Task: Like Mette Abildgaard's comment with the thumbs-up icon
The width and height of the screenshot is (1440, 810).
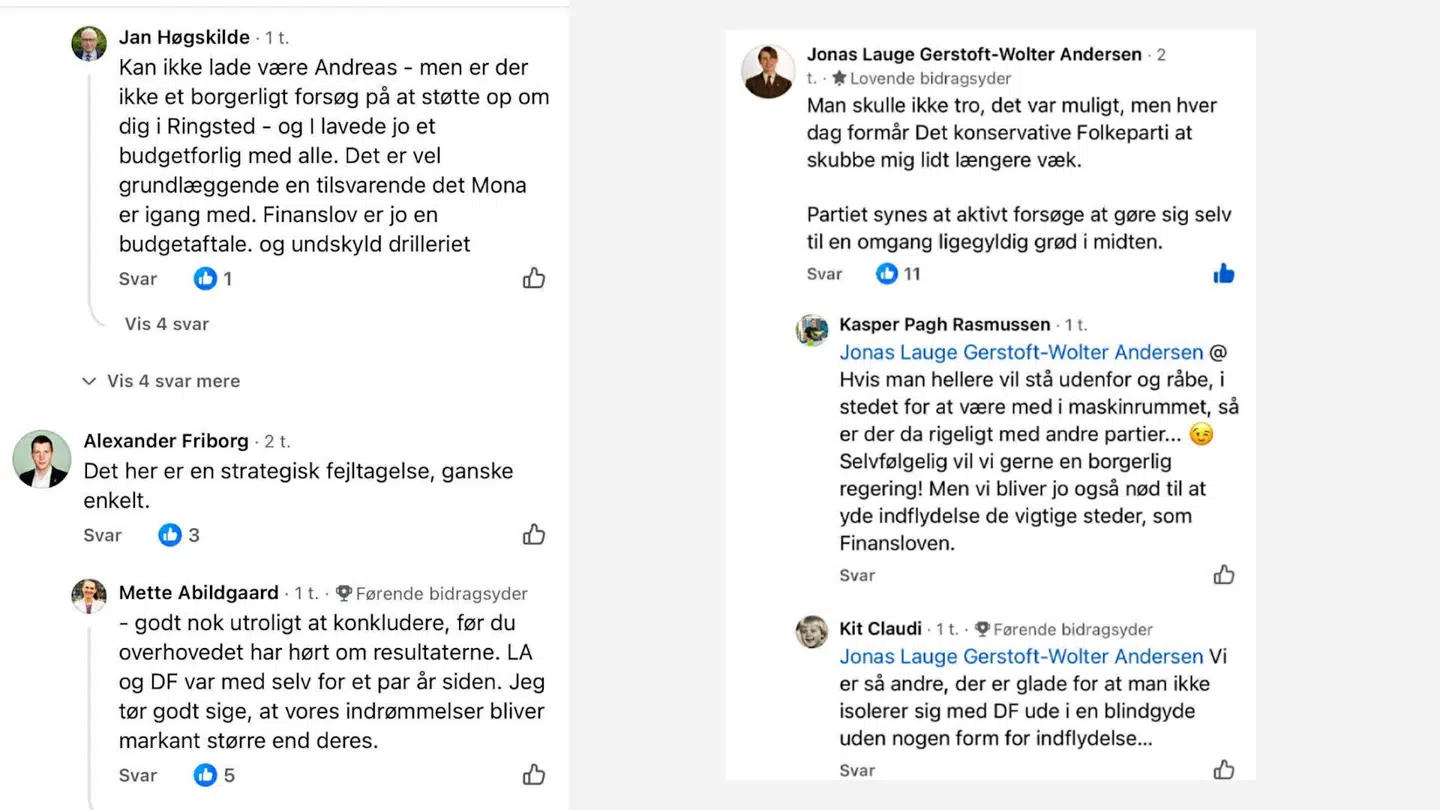Action: tap(533, 775)
